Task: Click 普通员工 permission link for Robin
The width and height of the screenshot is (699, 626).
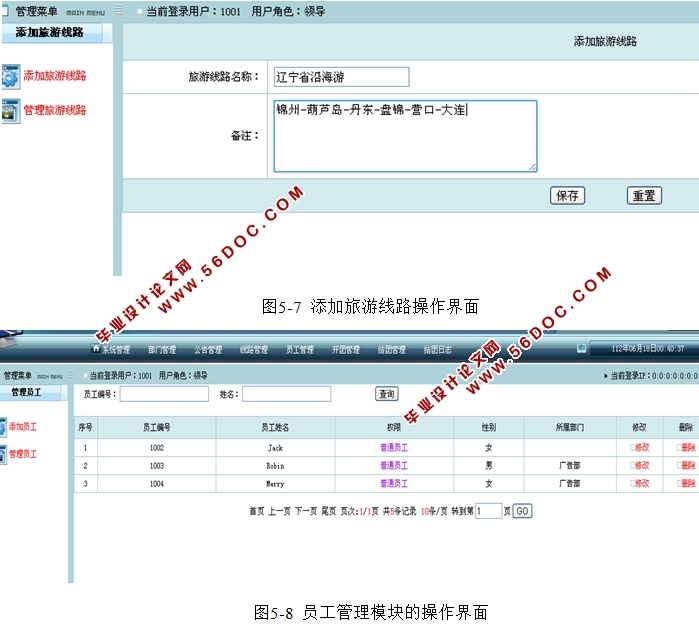Action: pos(394,465)
